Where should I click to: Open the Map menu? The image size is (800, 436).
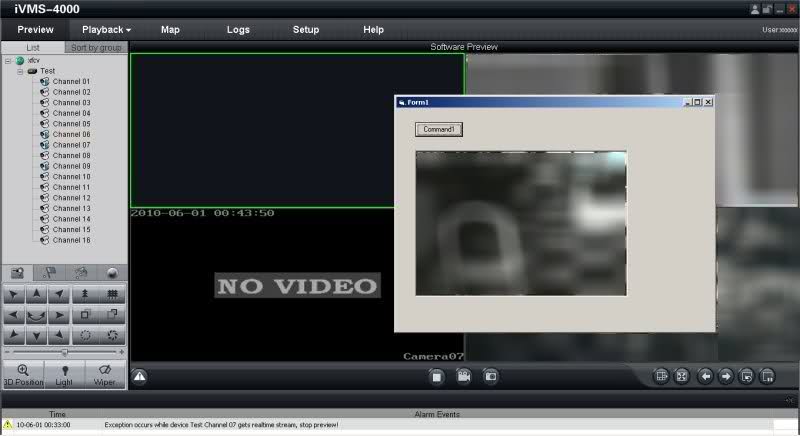tap(170, 30)
